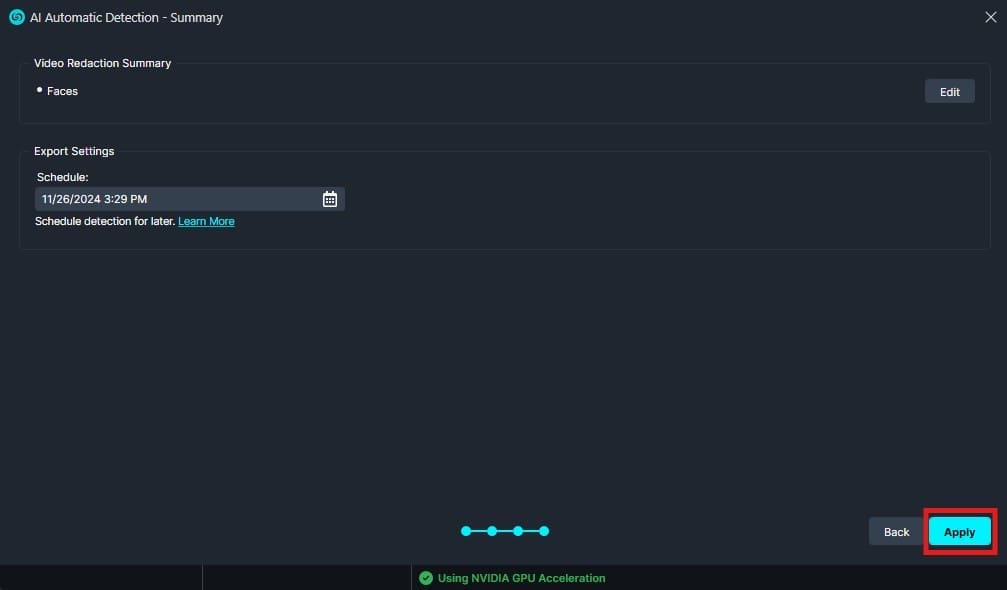Close the AI Automatic Detection dialog
This screenshot has width=1007, height=590.
coord(990,17)
